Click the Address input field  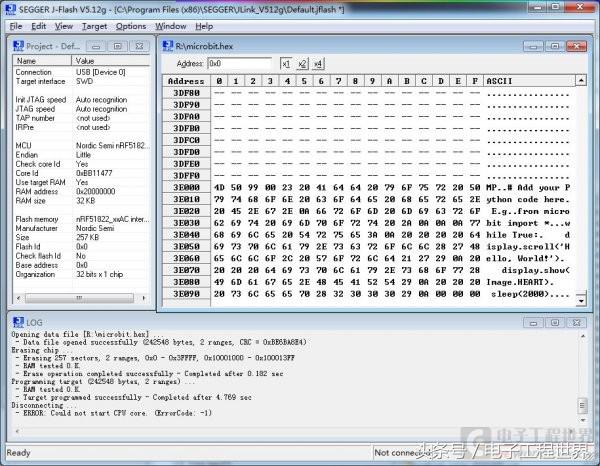coord(238,63)
